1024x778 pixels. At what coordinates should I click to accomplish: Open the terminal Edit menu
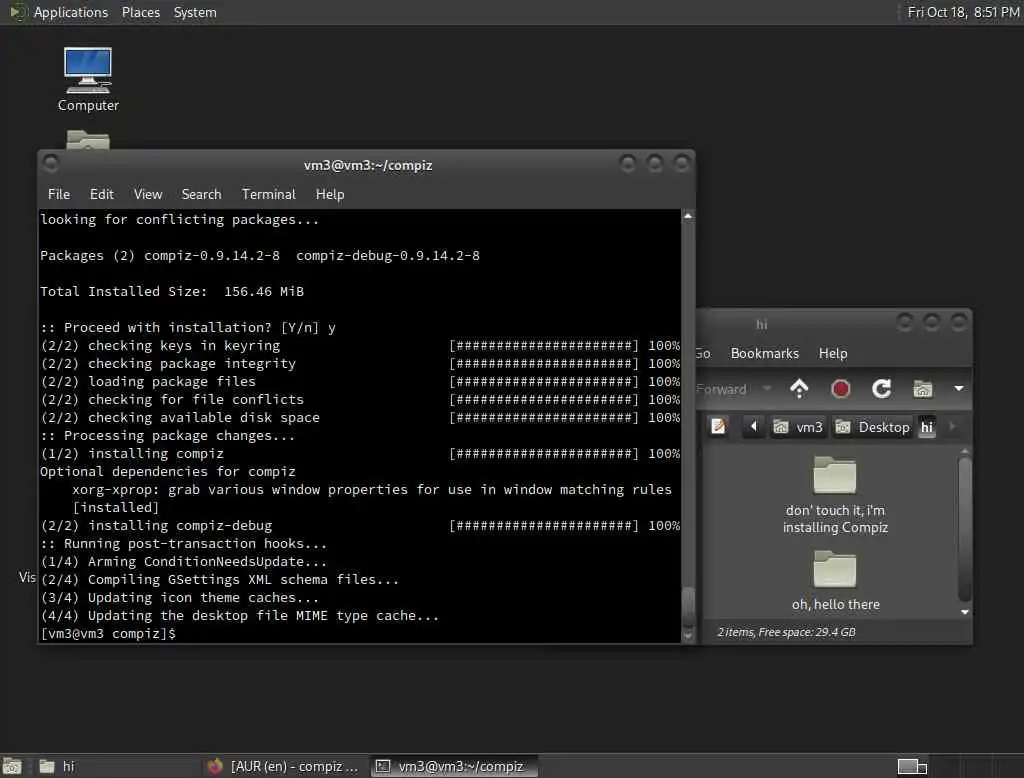101,194
